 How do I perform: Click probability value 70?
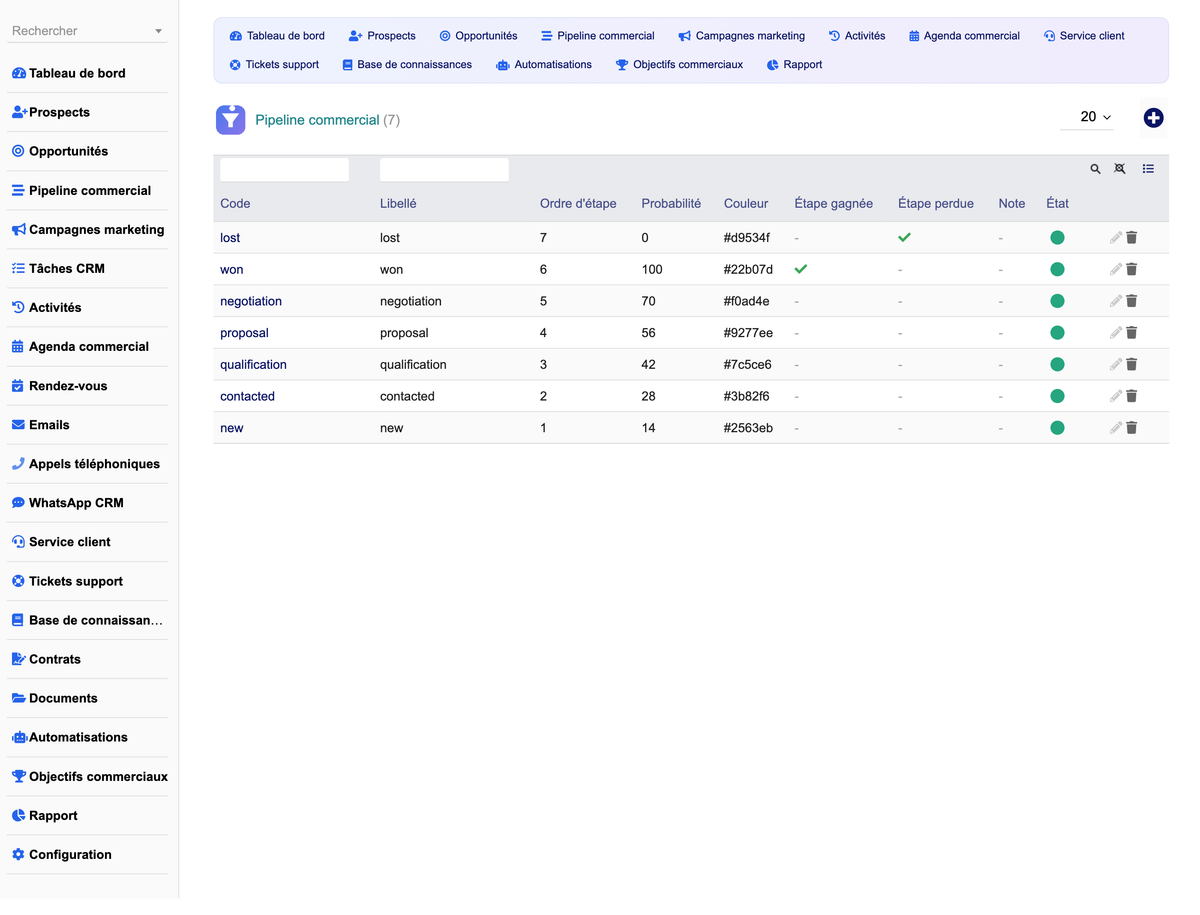[x=648, y=301]
